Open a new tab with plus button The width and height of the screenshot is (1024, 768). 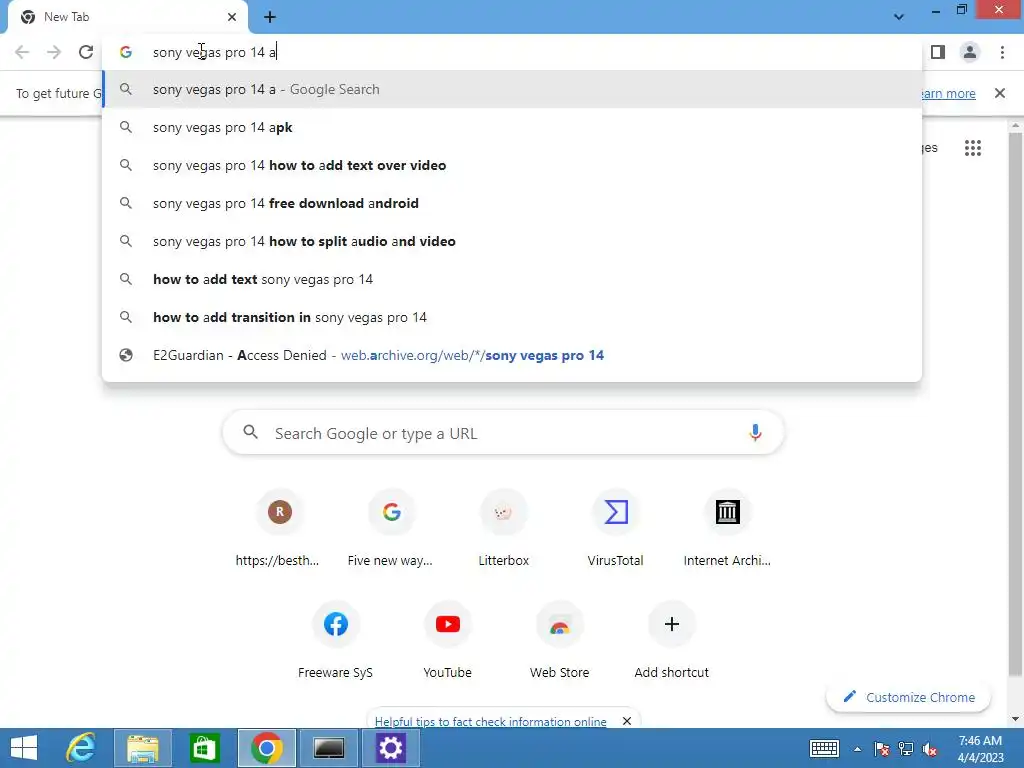(270, 17)
